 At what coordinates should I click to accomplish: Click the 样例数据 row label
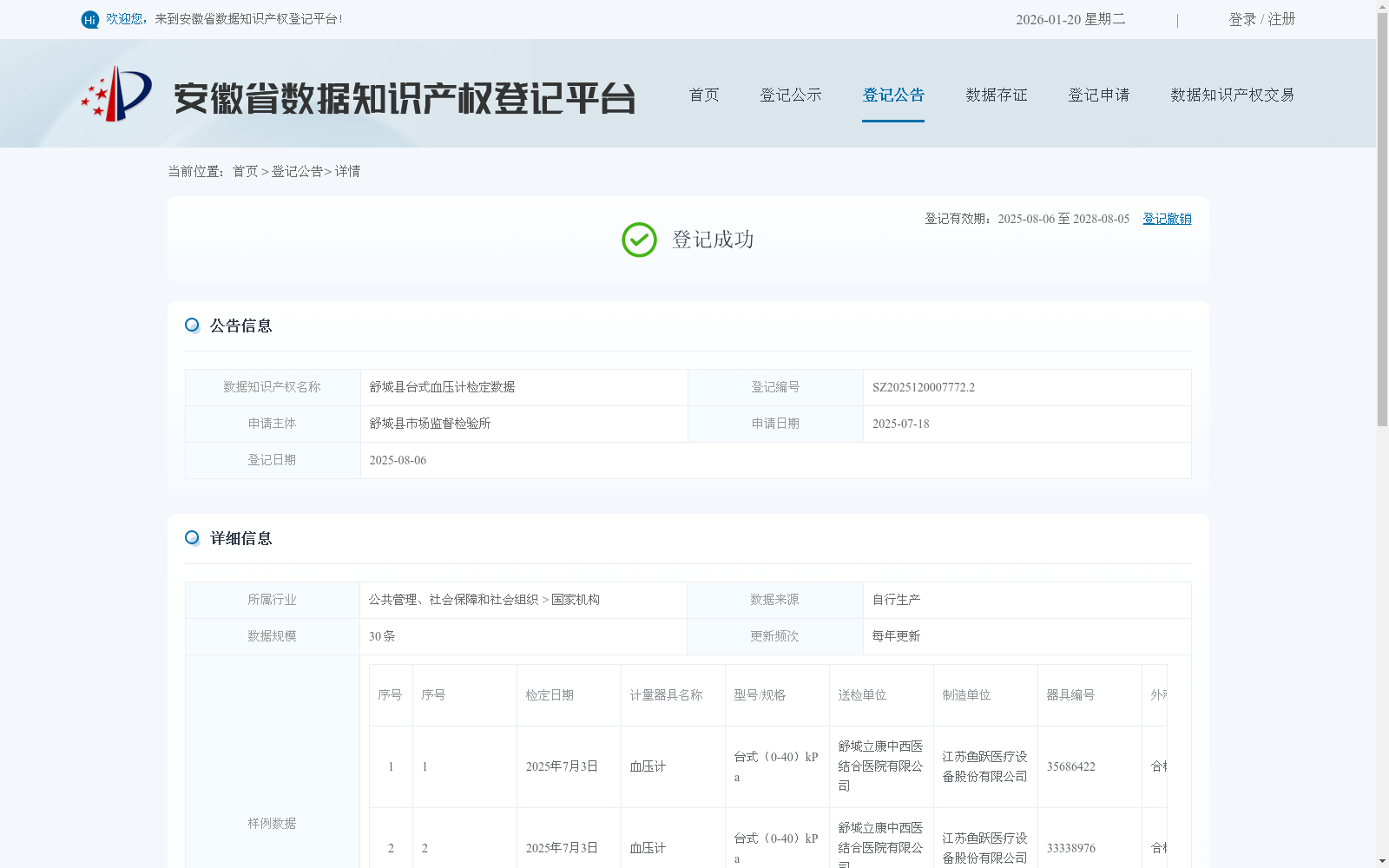click(272, 824)
